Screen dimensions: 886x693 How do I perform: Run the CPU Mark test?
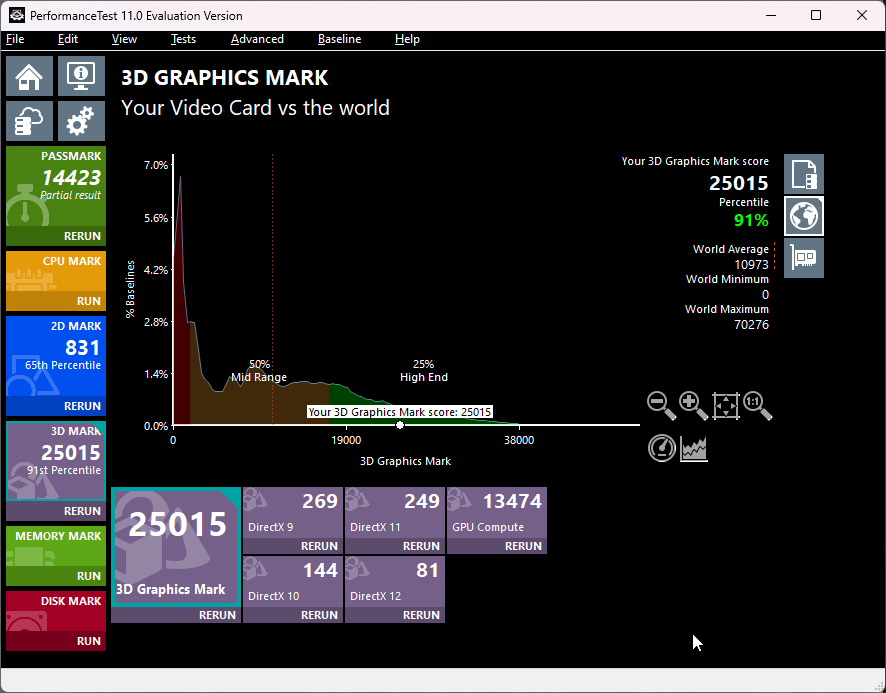click(88, 300)
